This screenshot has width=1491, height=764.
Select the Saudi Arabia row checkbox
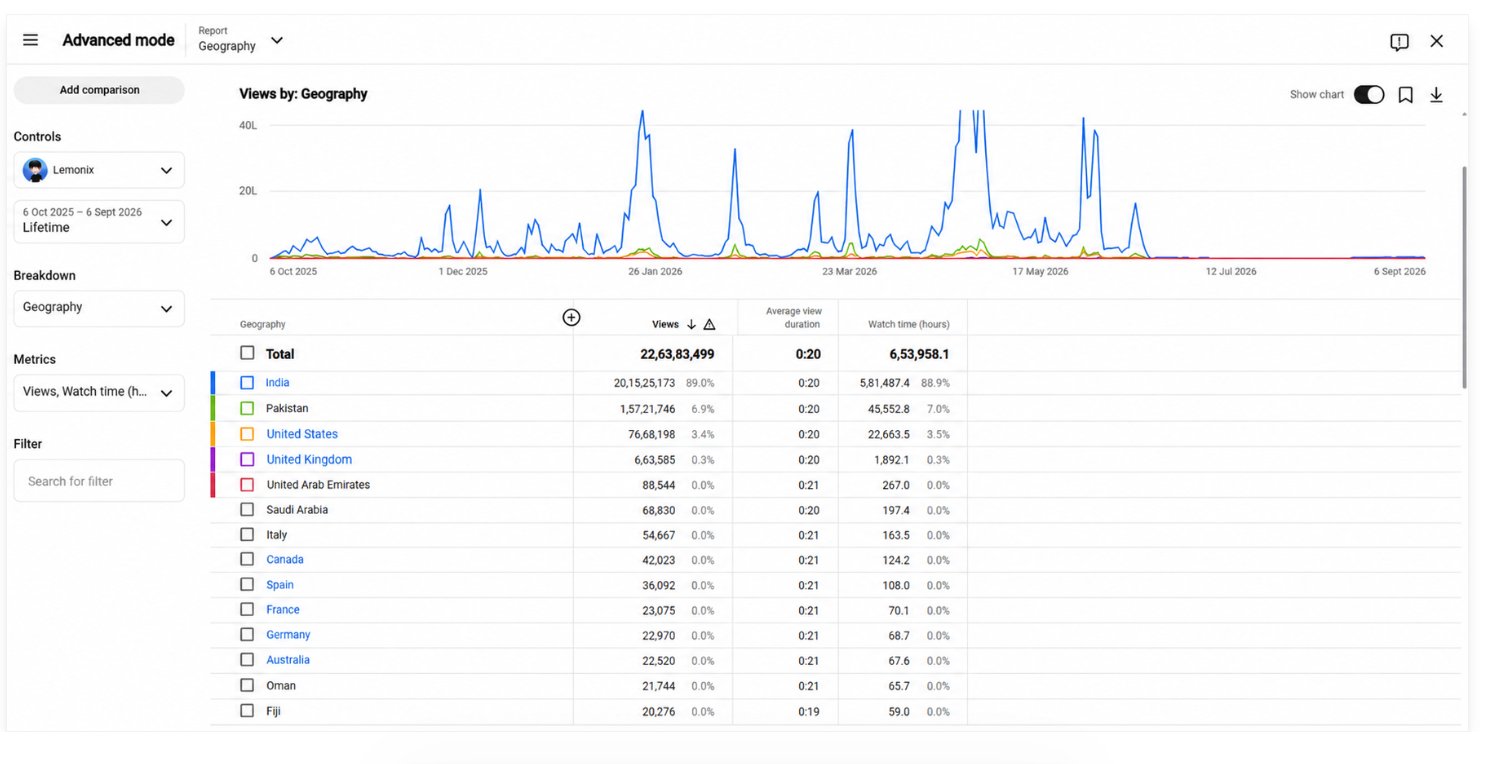pyautogui.click(x=247, y=509)
